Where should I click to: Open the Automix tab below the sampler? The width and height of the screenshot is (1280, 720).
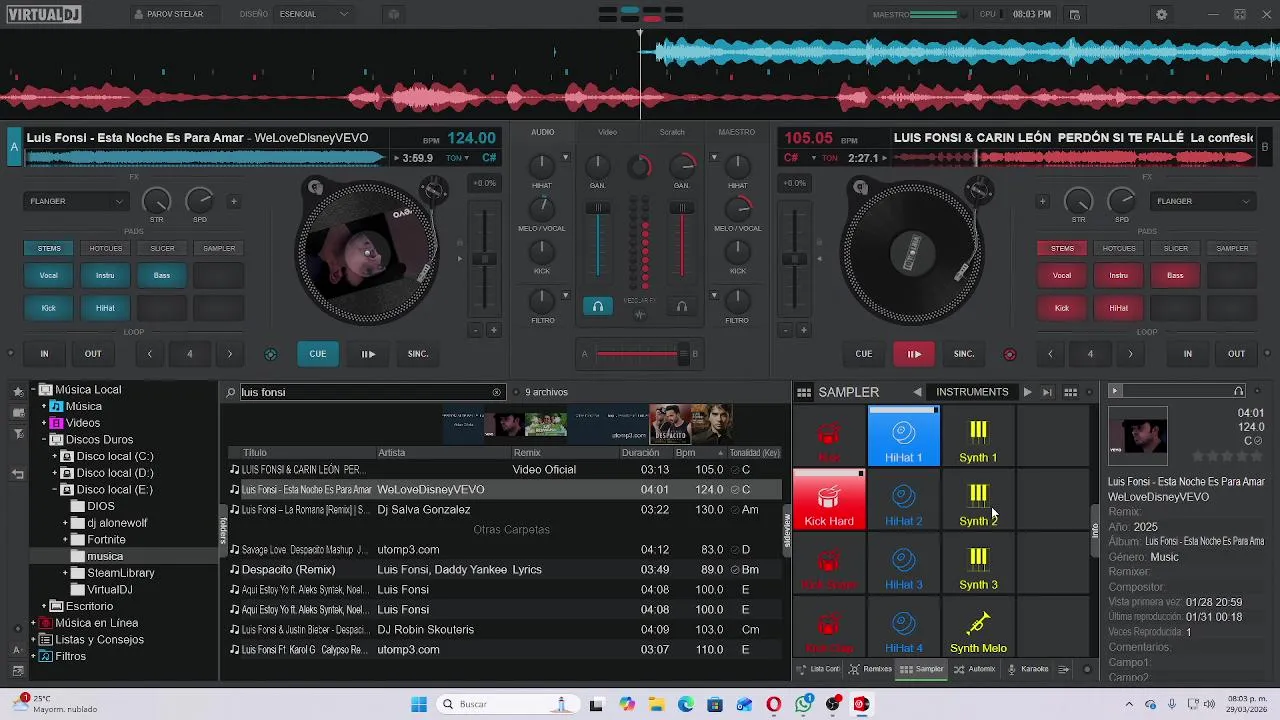975,669
